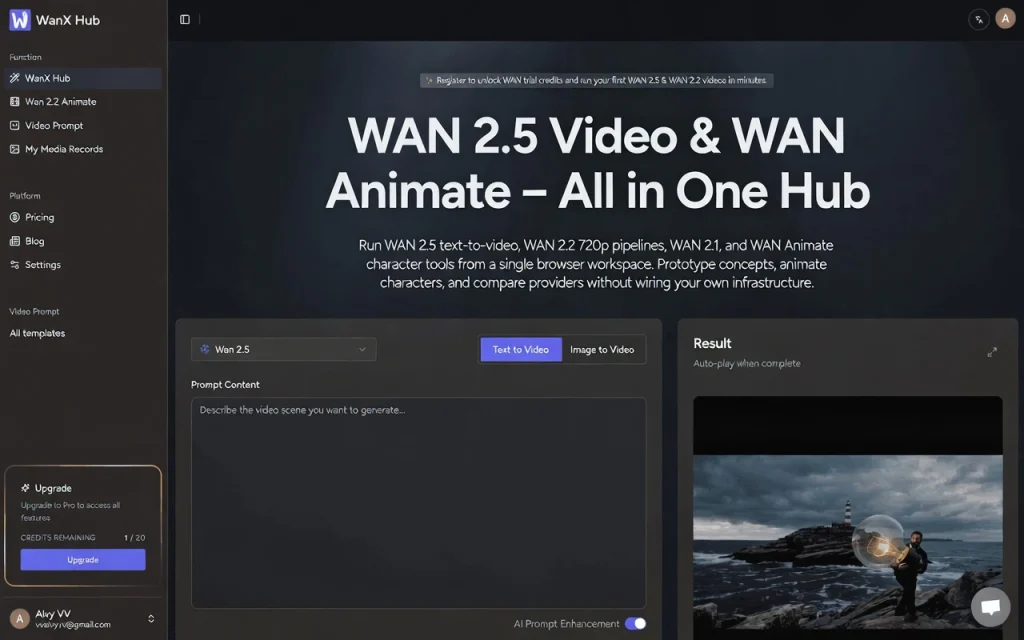
Task: Select the Text to Video tab
Action: click(x=520, y=349)
